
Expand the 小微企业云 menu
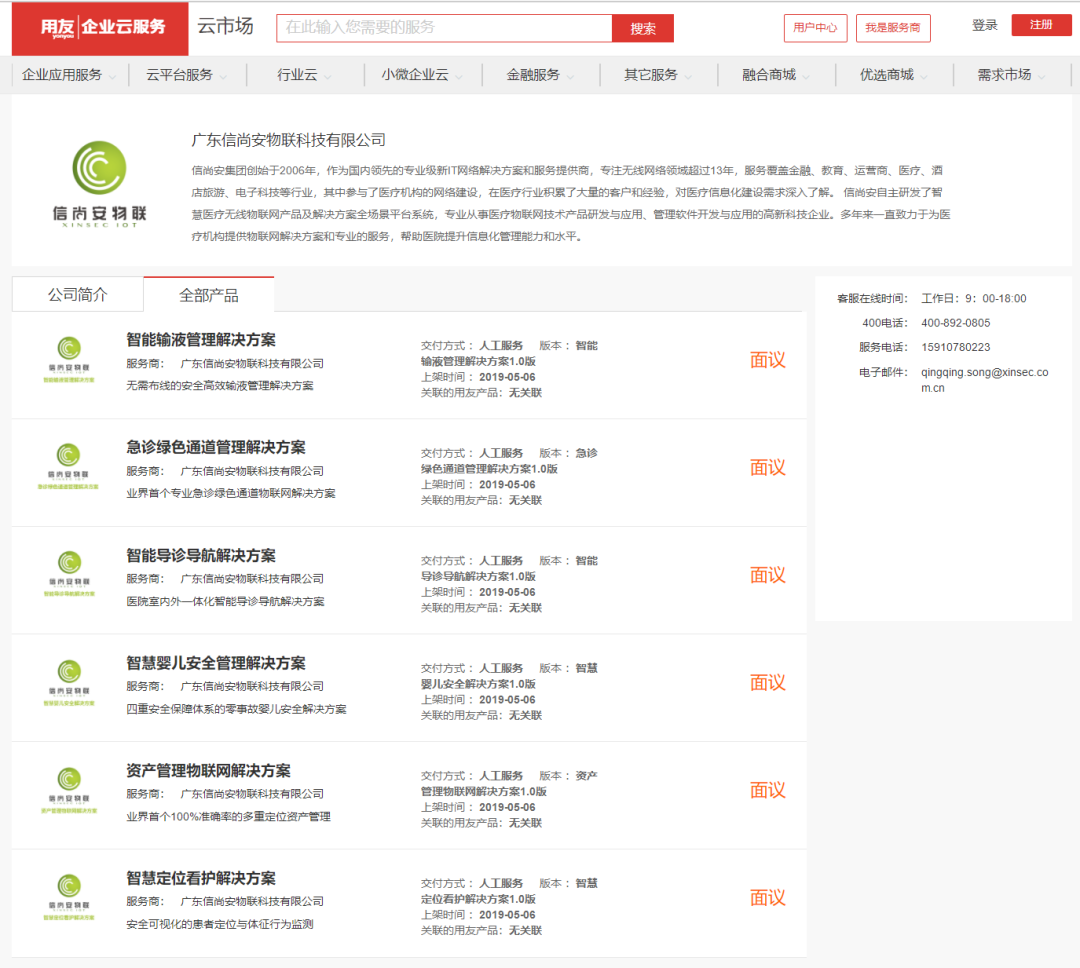(x=422, y=75)
